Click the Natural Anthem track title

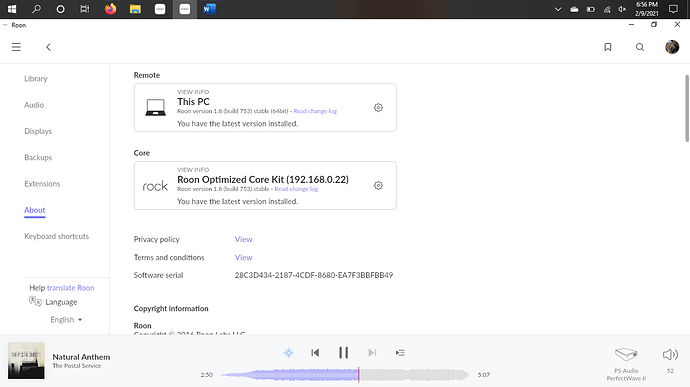pos(81,357)
